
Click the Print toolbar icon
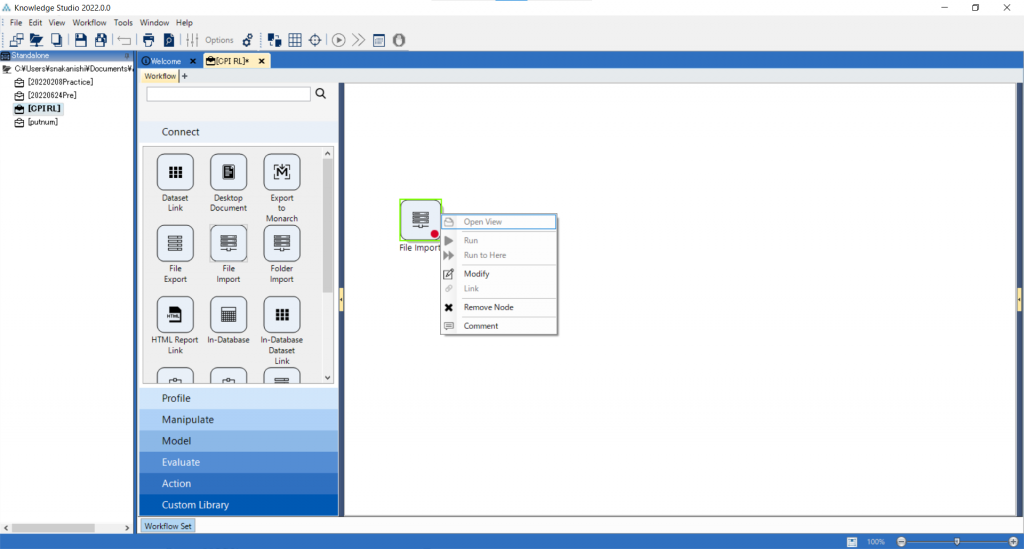tap(148, 40)
